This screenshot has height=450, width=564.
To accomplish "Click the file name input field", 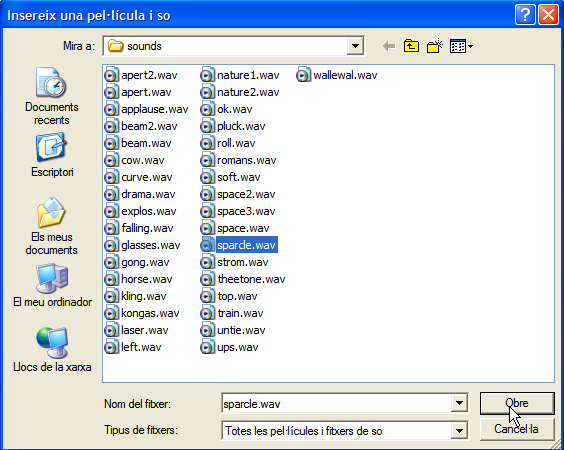I will pyautogui.click(x=337, y=403).
